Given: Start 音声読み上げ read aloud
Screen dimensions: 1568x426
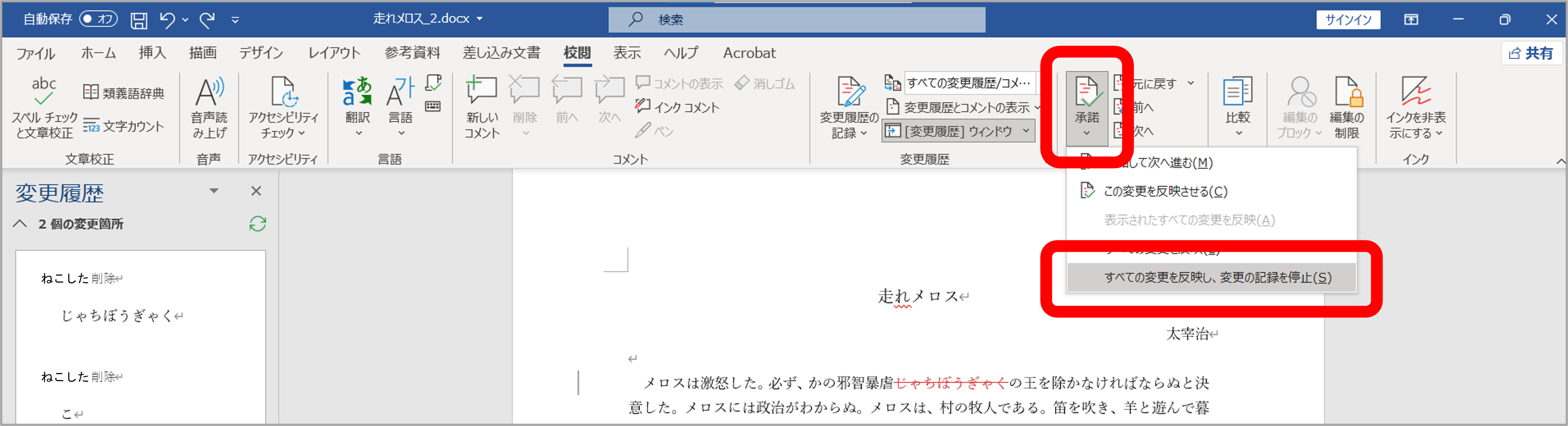Looking at the screenshot, I should (210, 107).
